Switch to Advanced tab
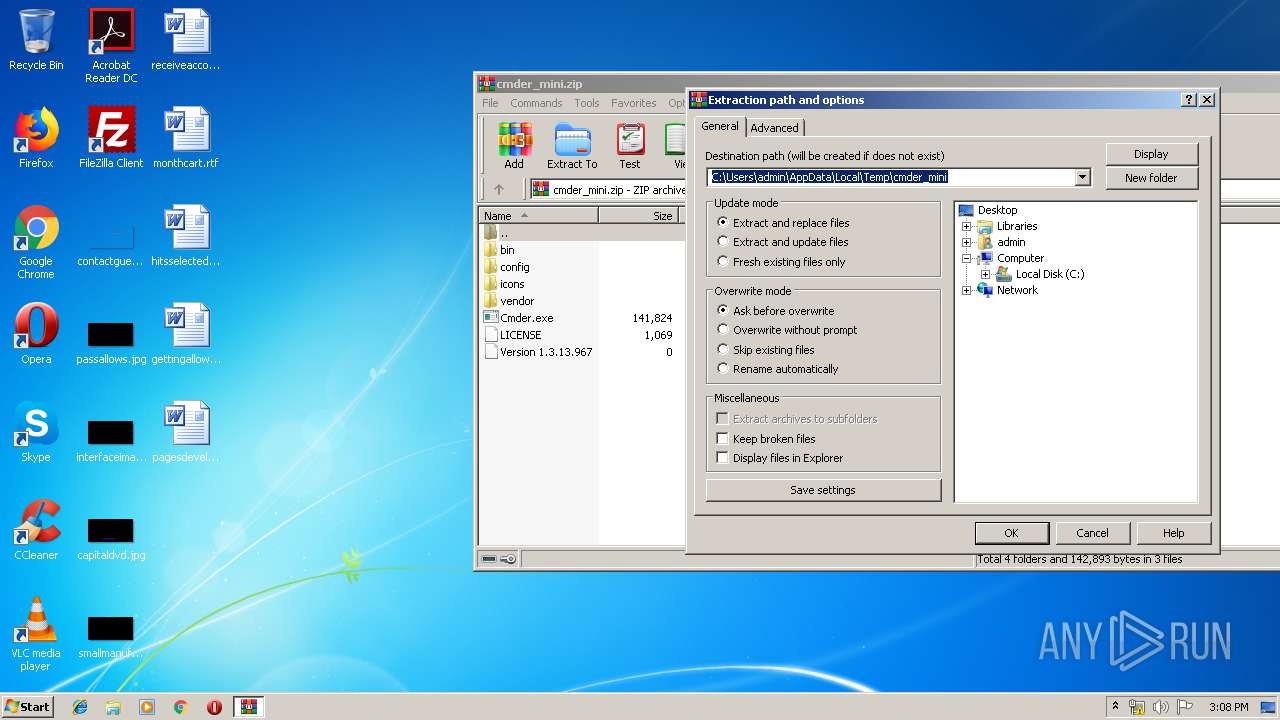Image resolution: width=1280 pixels, height=720 pixels. 774,128
